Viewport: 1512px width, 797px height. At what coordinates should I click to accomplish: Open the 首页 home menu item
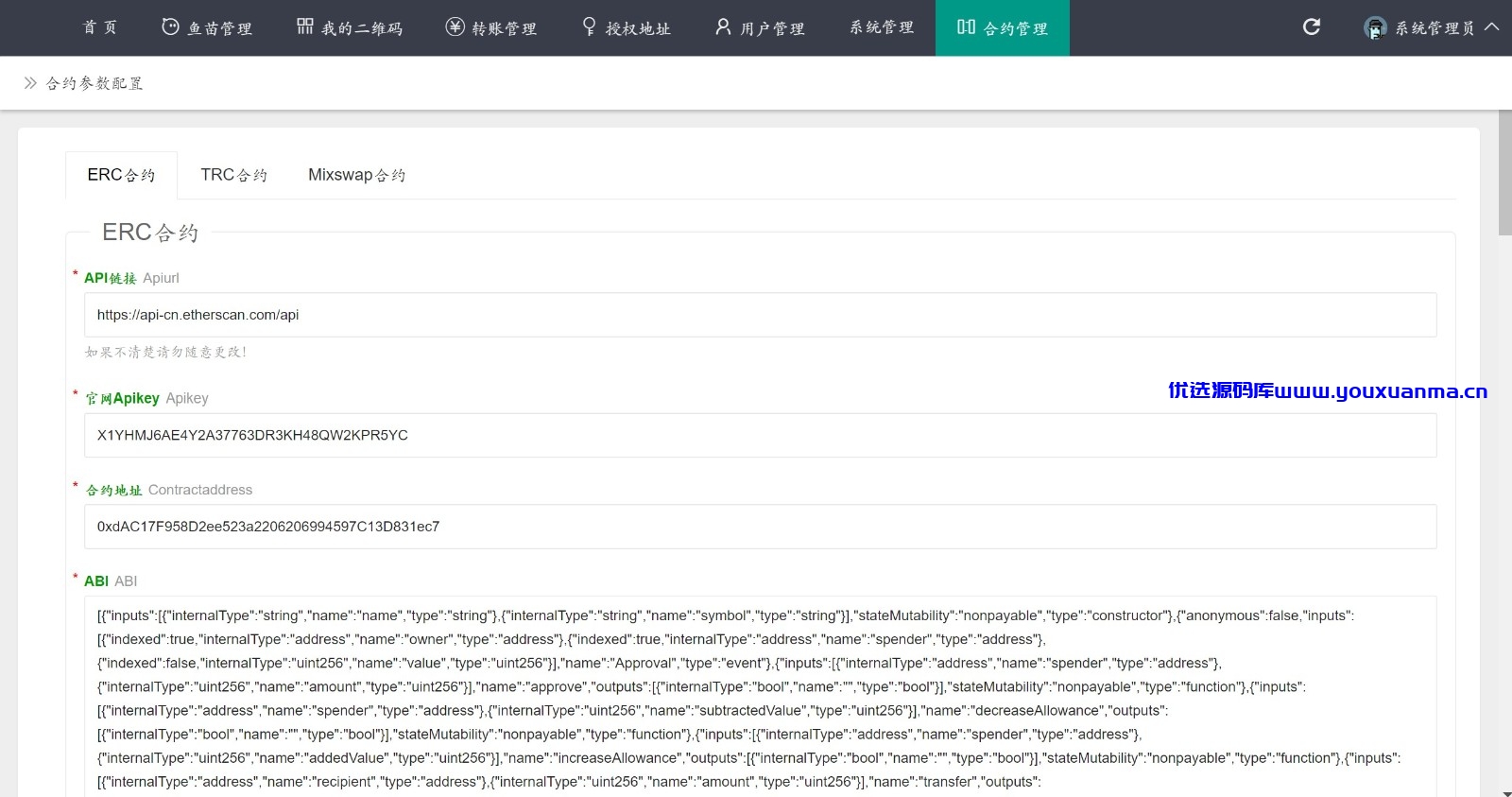100,27
